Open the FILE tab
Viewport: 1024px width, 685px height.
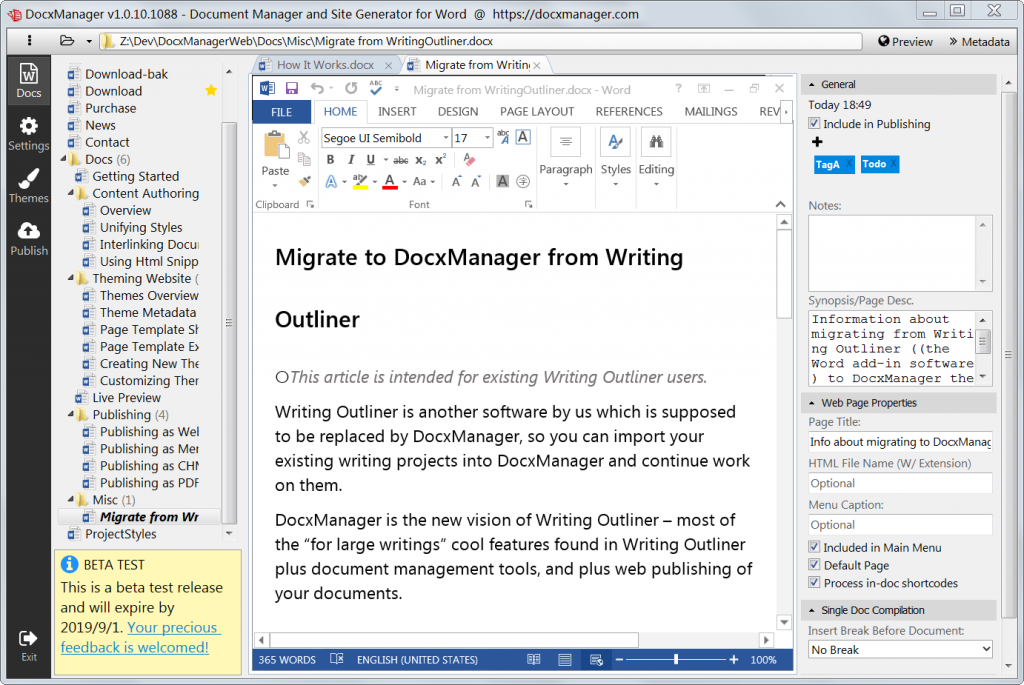pyautogui.click(x=281, y=112)
